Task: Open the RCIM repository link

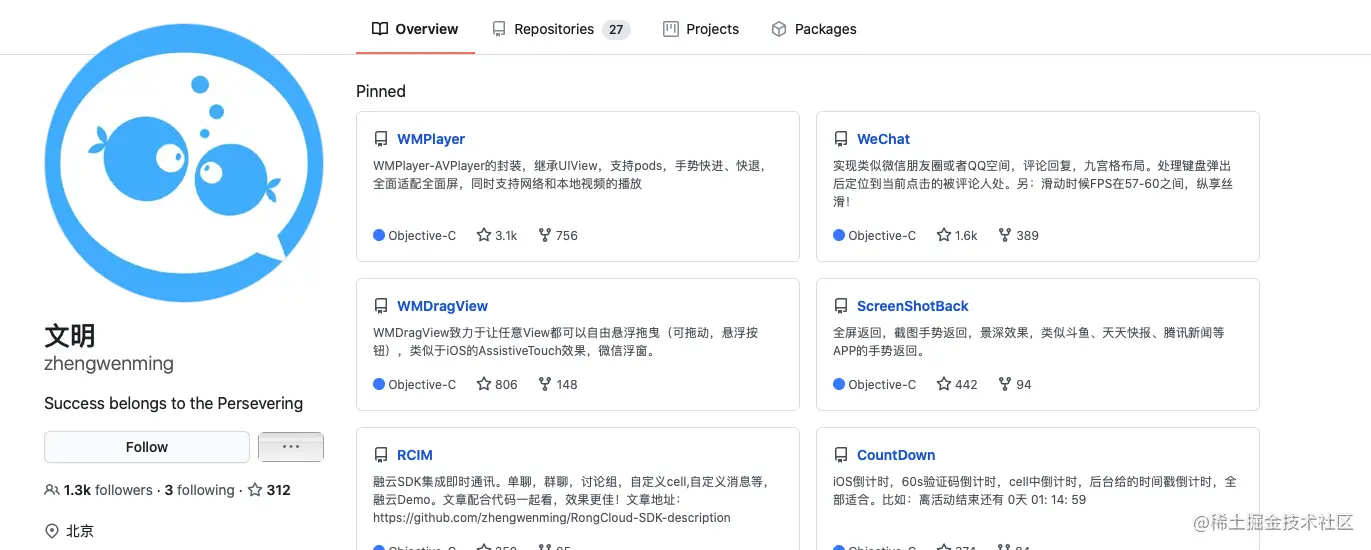Action: pyautogui.click(x=415, y=455)
